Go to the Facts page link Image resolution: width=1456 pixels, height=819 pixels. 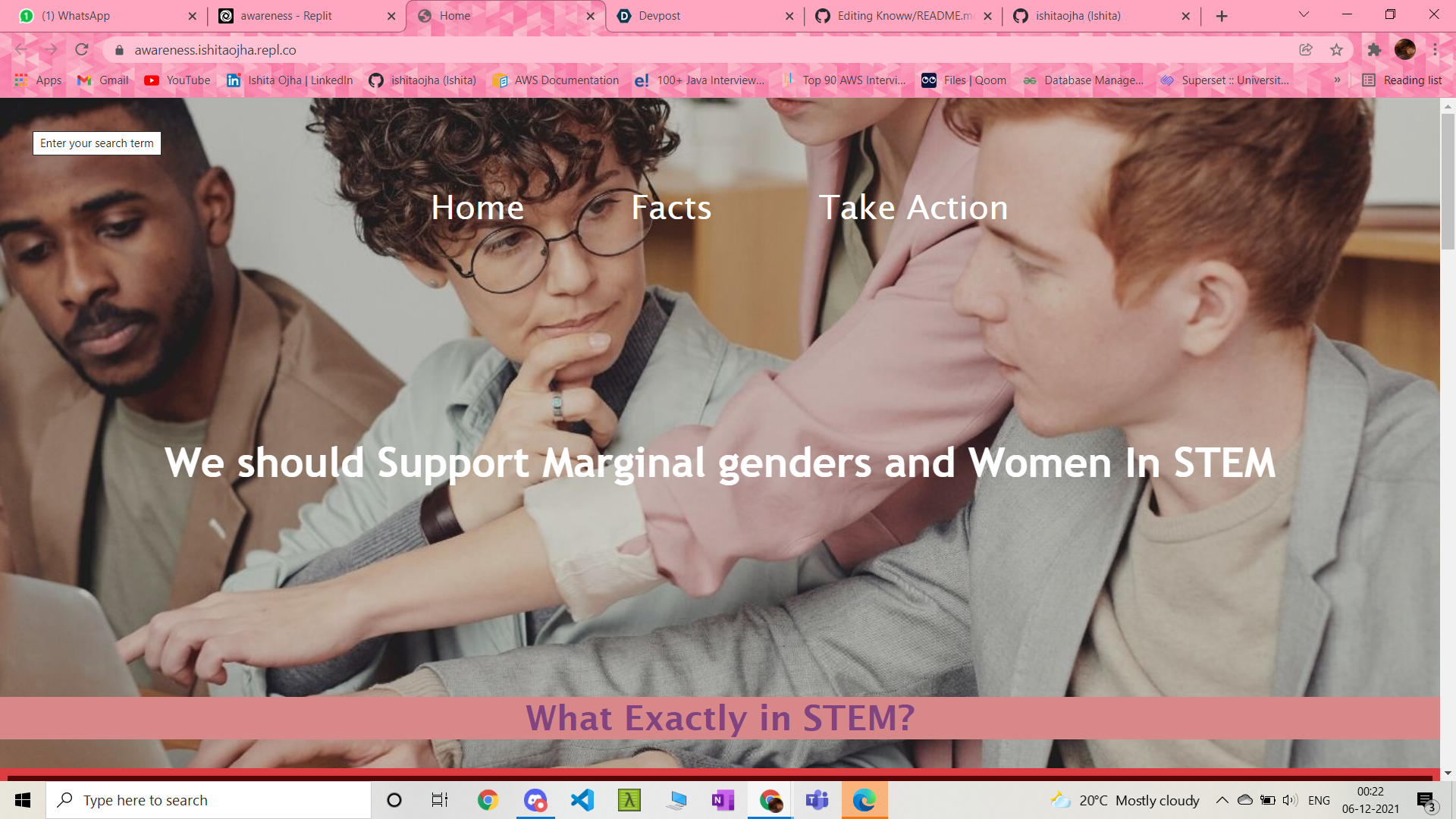[671, 208]
